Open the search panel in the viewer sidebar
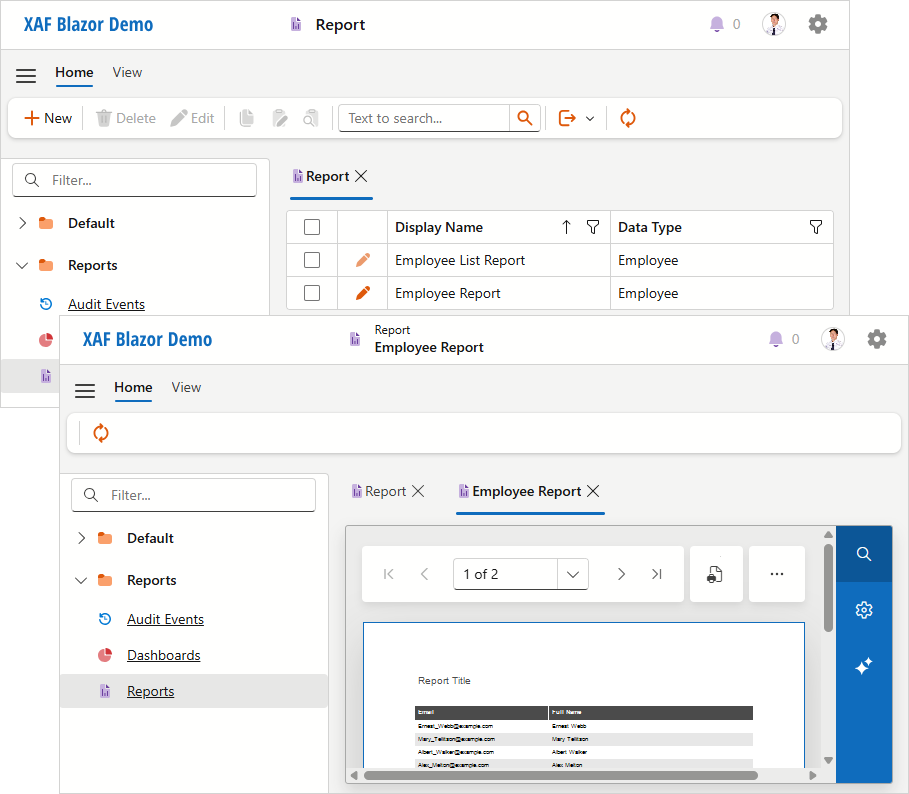 click(864, 554)
